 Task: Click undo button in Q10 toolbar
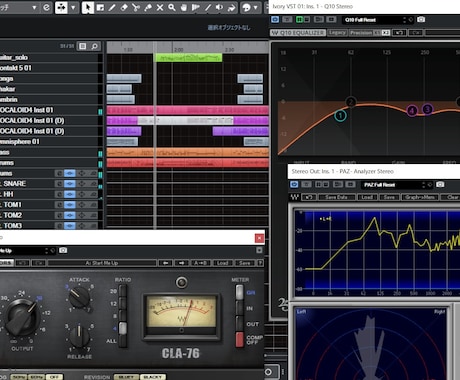pyautogui.click(x=399, y=33)
